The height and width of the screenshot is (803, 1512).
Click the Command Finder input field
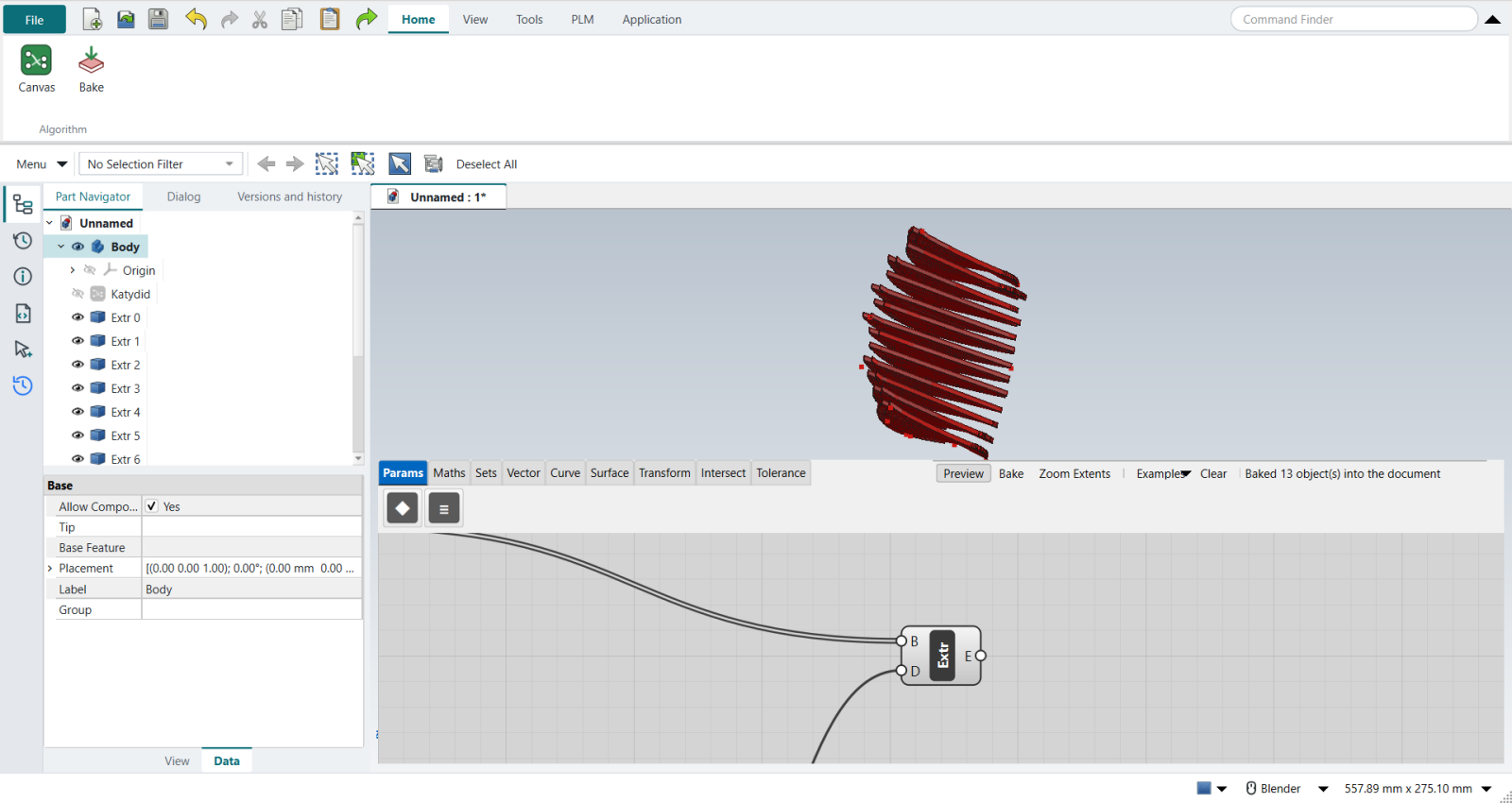coord(1354,19)
